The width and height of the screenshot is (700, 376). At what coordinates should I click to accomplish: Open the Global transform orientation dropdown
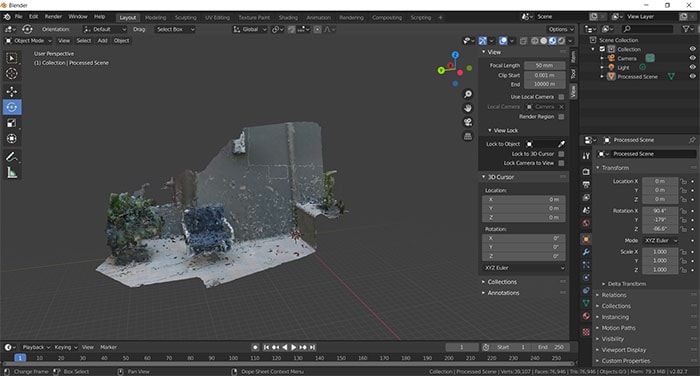[250, 29]
